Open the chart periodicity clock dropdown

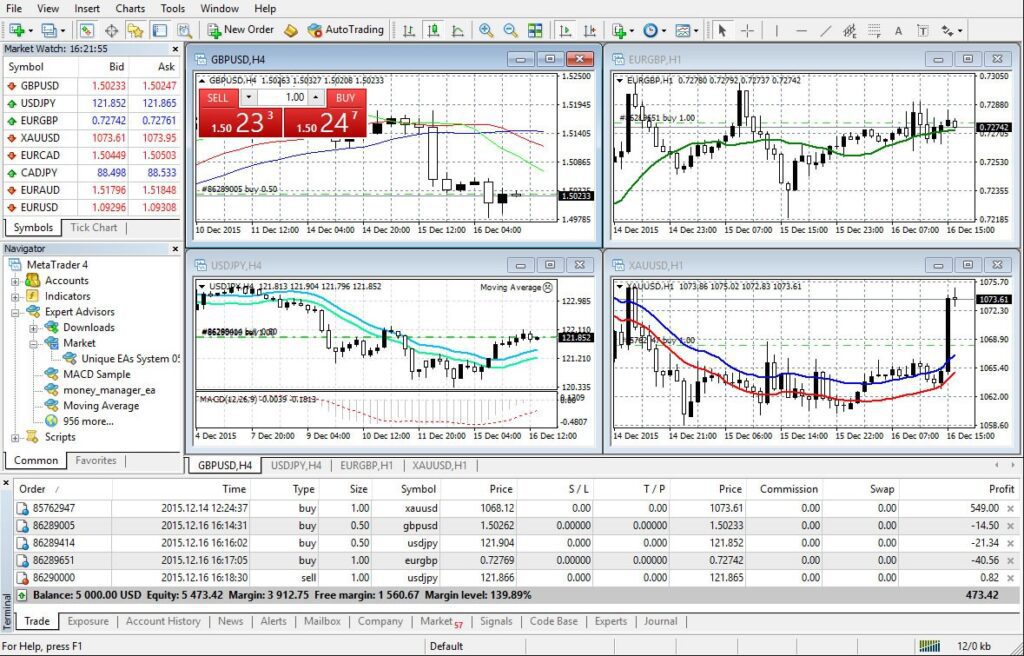[x=653, y=30]
